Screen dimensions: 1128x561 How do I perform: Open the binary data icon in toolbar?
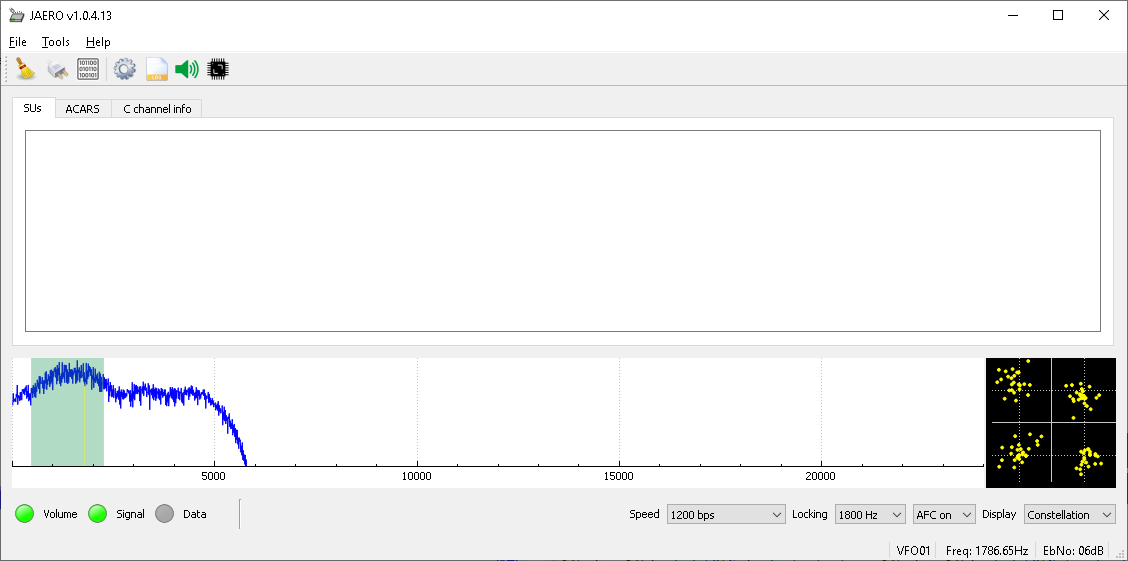point(88,69)
